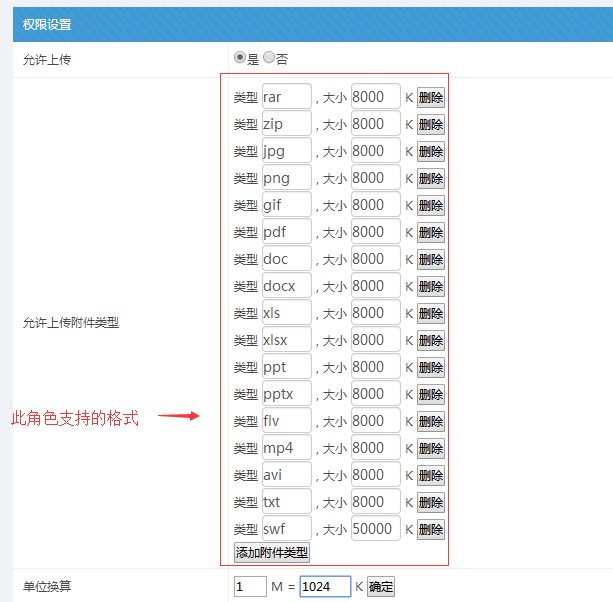Click the 权限设置 section header
This screenshot has width=613, height=602.
47,24
